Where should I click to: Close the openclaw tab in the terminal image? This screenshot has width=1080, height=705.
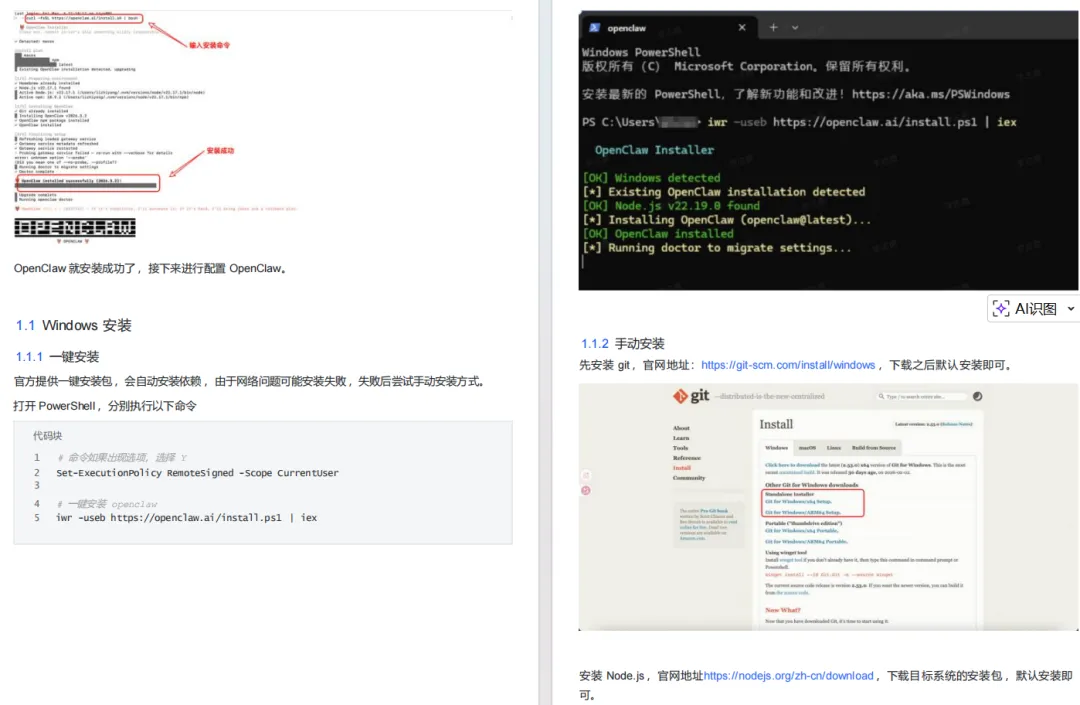pyautogui.click(x=742, y=28)
